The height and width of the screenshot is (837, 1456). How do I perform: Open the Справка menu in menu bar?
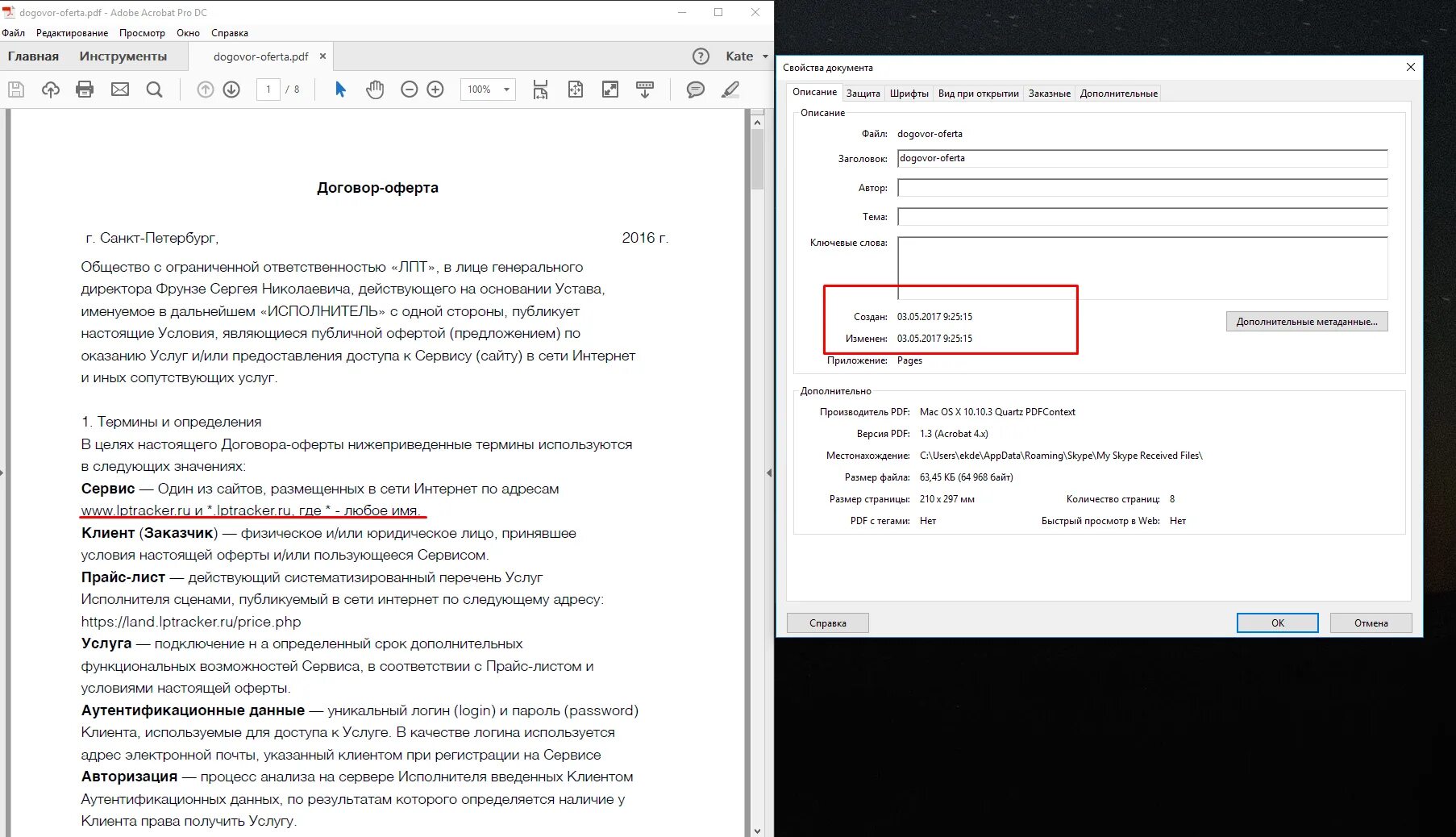[230, 33]
